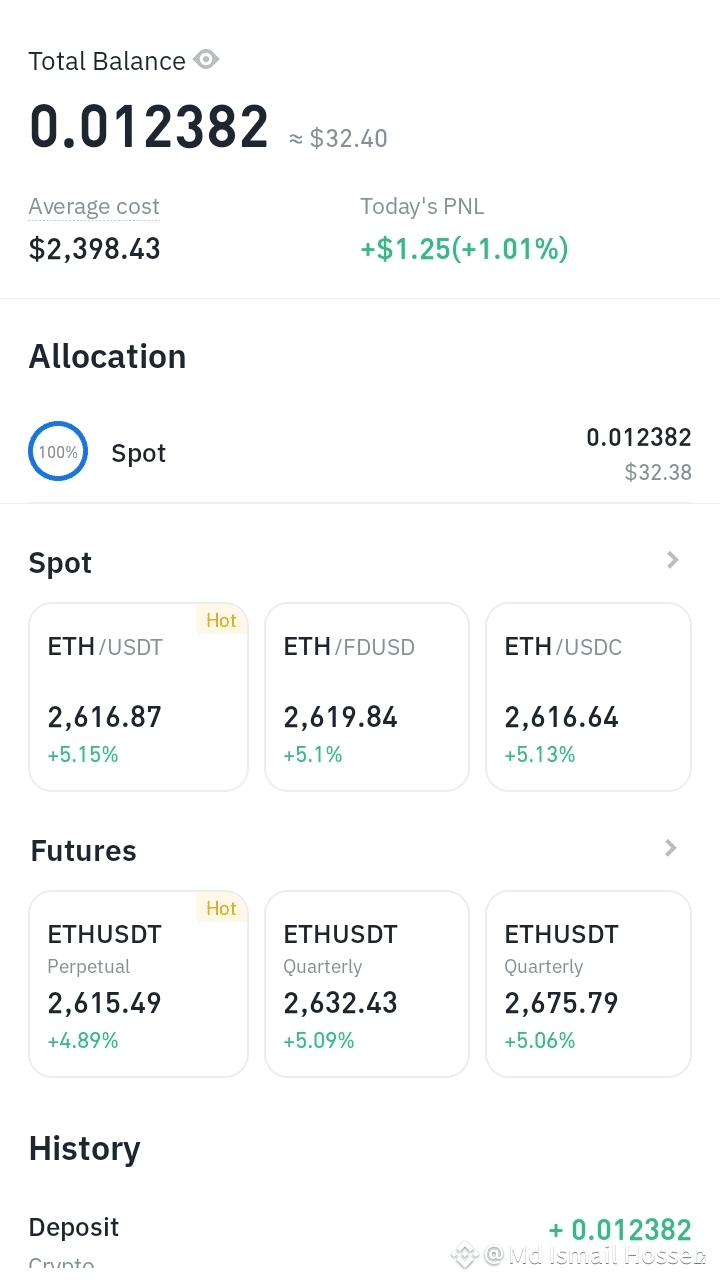Open the Spot section chevron arrow
The width and height of the screenshot is (720, 1280).
click(673, 560)
